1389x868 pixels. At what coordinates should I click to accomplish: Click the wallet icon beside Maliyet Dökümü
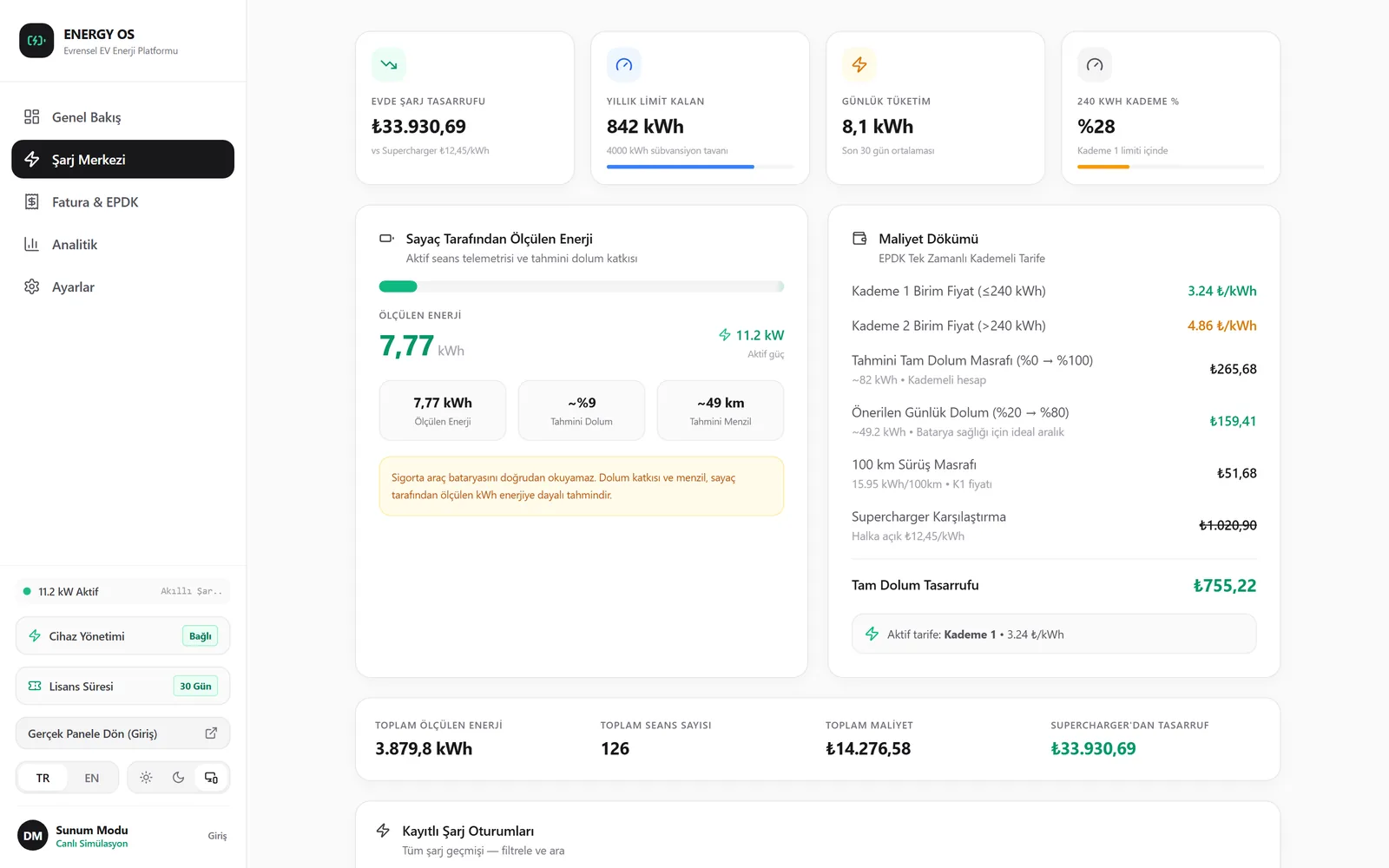(859, 239)
